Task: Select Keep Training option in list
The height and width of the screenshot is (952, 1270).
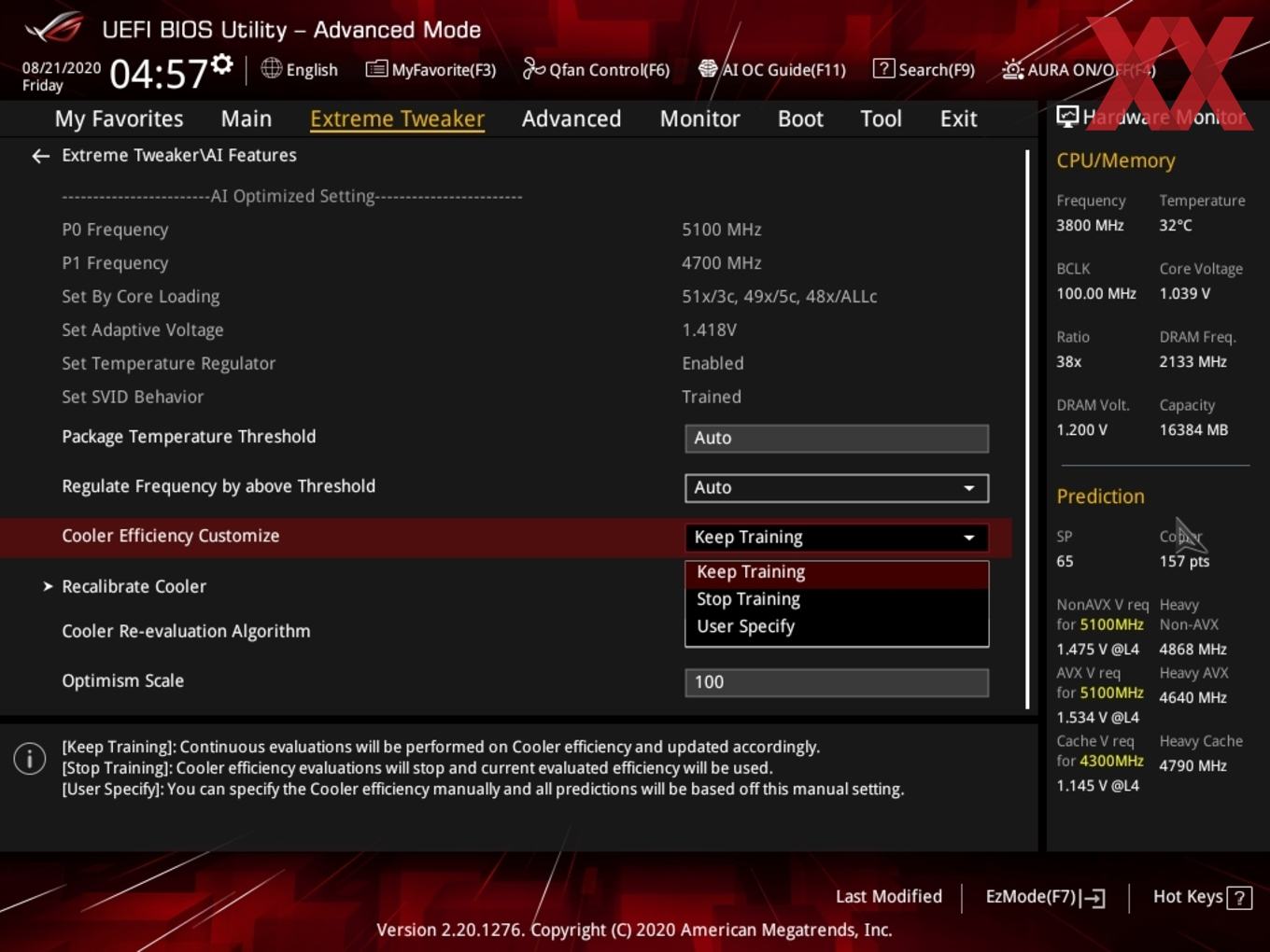Action: tap(837, 572)
